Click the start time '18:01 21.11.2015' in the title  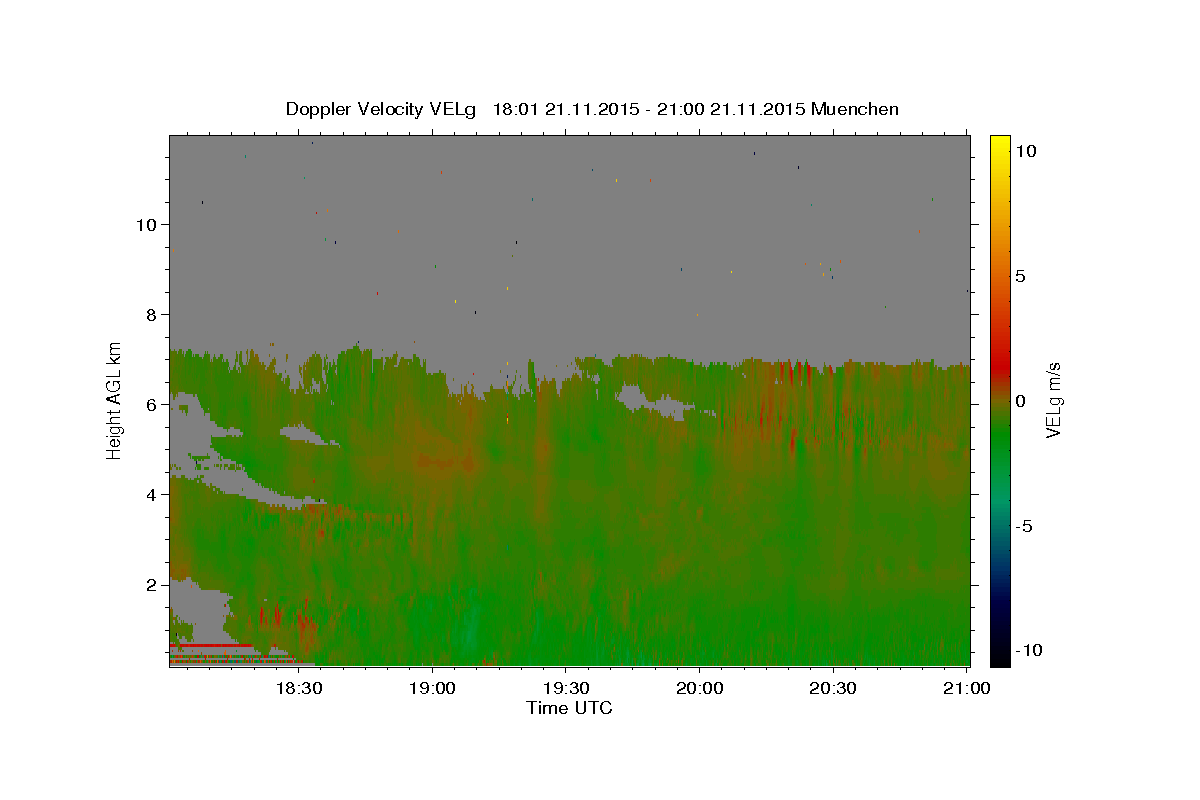(x=567, y=109)
